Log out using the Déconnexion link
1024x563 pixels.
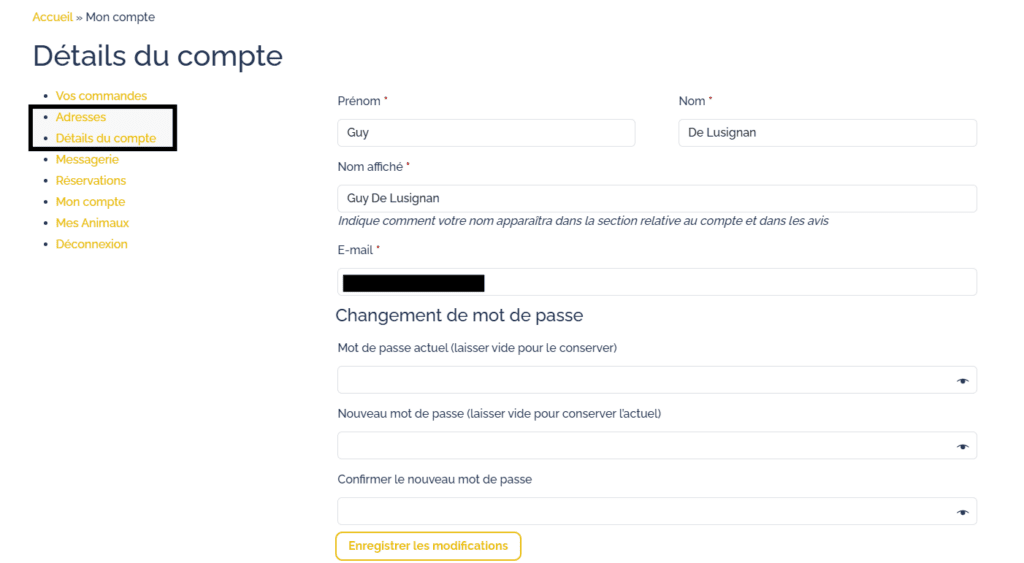coord(91,244)
